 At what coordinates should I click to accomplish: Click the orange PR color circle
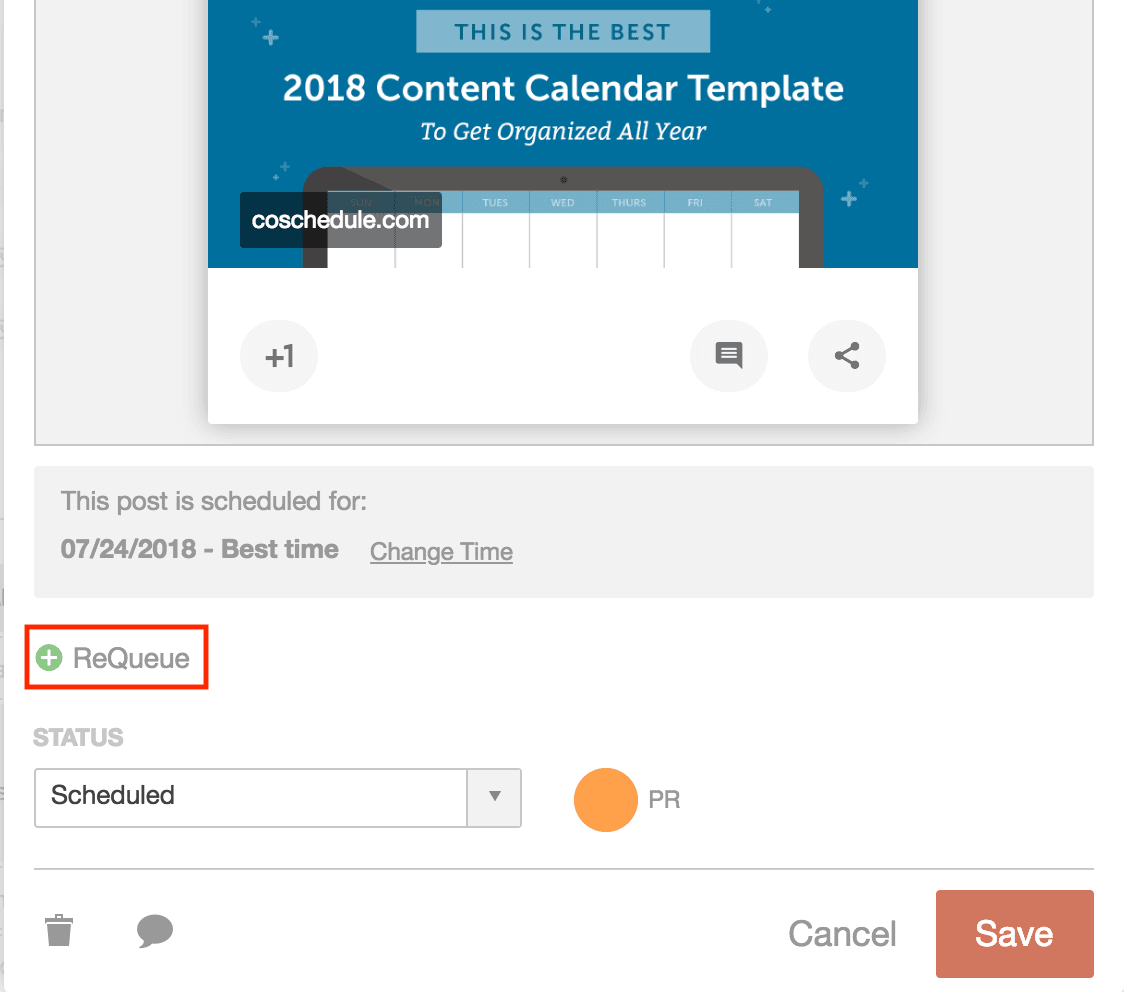(x=606, y=800)
